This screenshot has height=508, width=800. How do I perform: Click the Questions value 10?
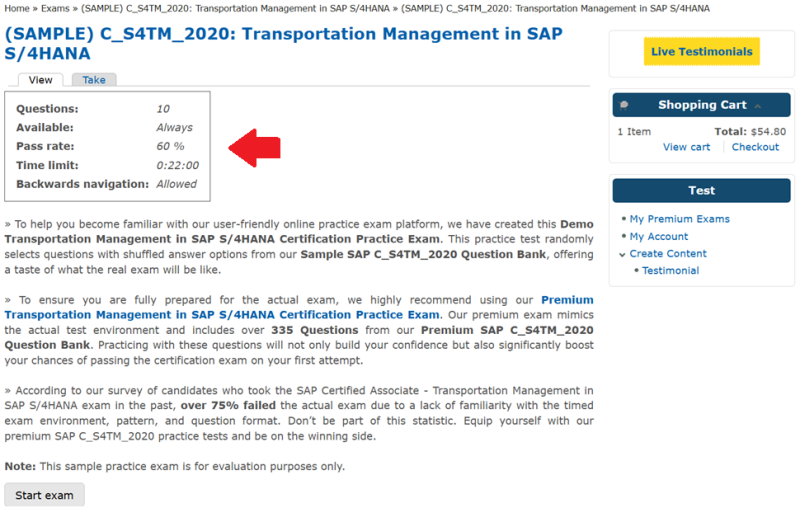point(163,109)
